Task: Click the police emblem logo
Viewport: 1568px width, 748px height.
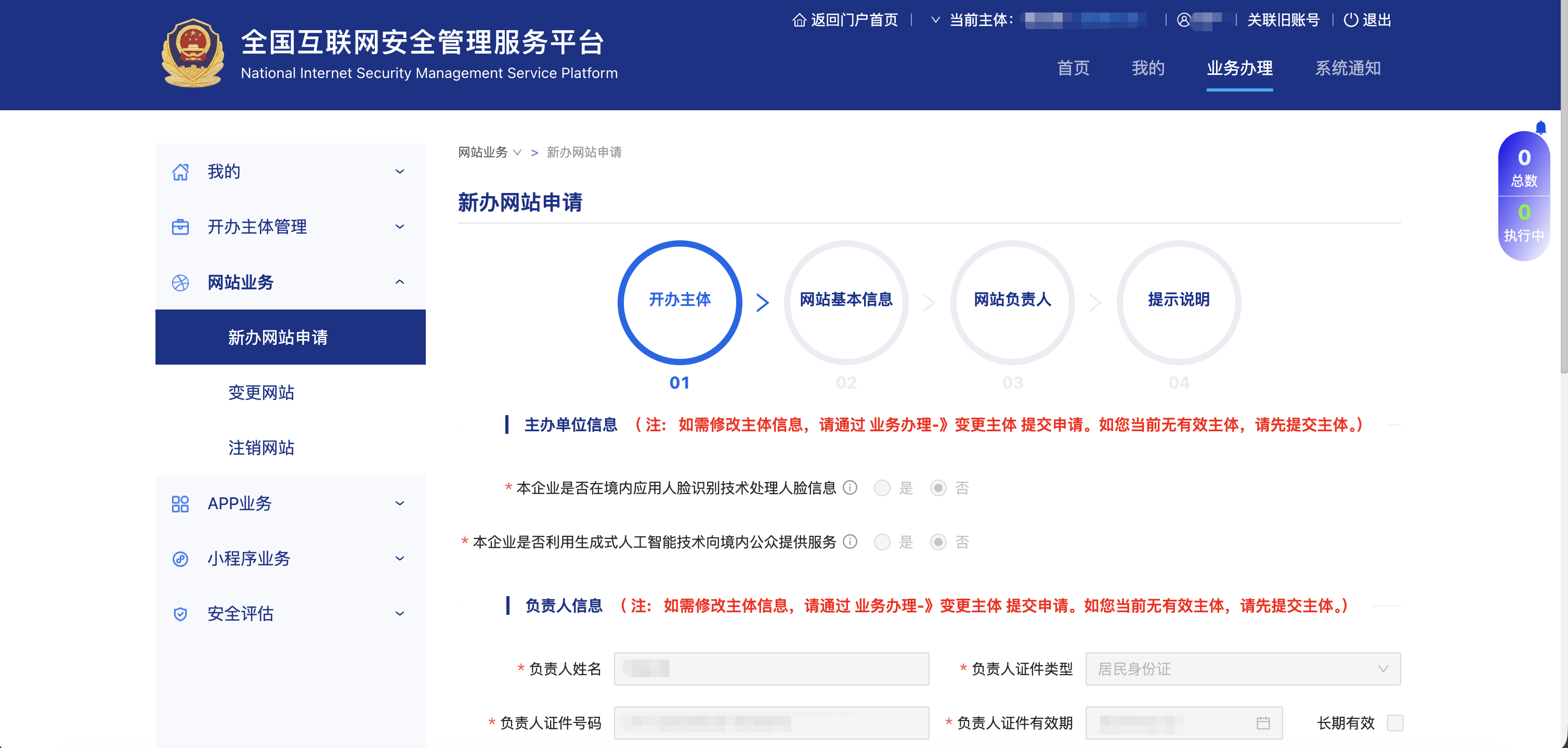Action: coord(193,54)
